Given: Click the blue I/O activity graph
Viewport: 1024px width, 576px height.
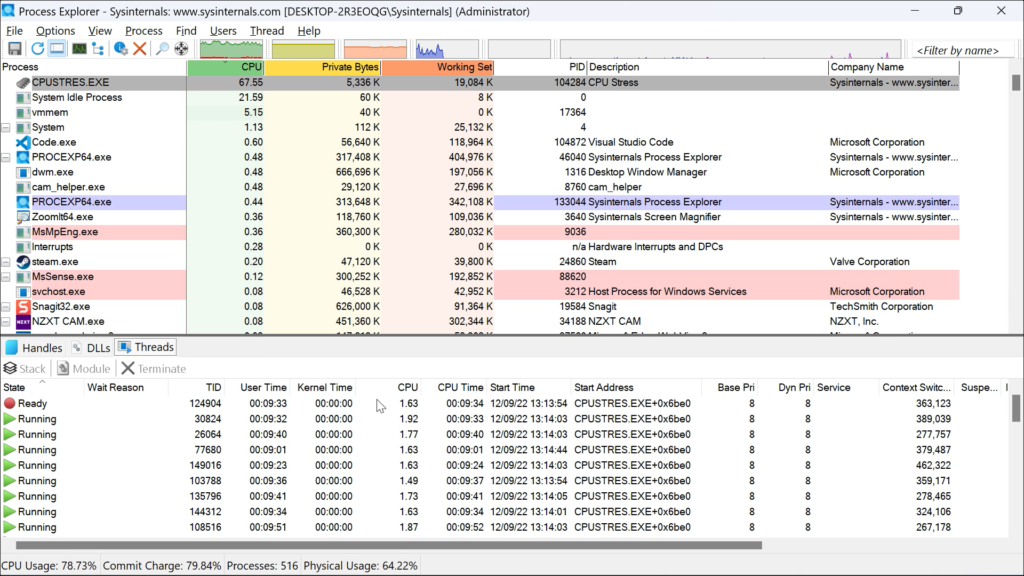Looking at the screenshot, I should pyautogui.click(x=447, y=49).
